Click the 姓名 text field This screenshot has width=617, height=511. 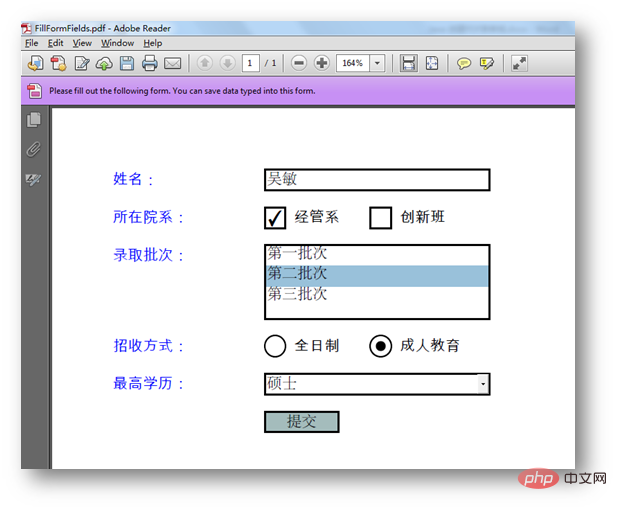(377, 180)
